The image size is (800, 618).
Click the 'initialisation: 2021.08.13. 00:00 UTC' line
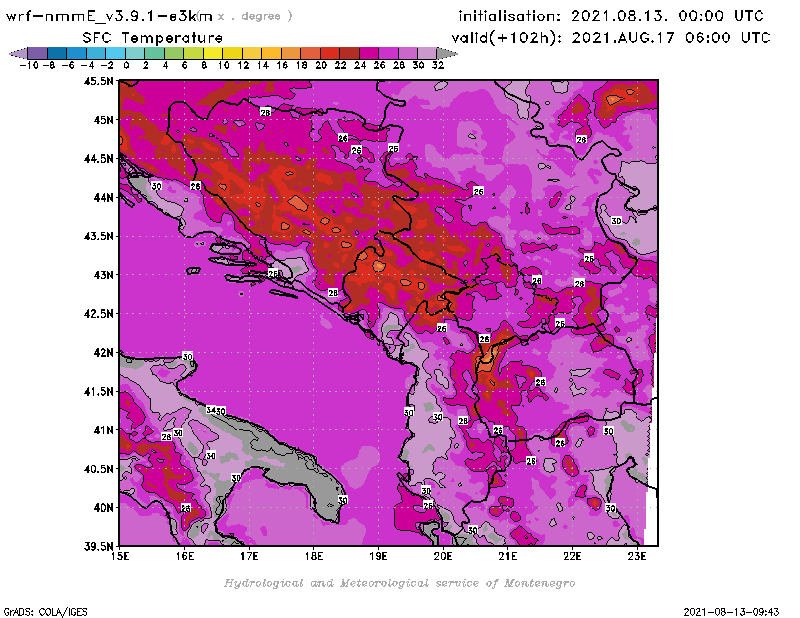(x=611, y=16)
